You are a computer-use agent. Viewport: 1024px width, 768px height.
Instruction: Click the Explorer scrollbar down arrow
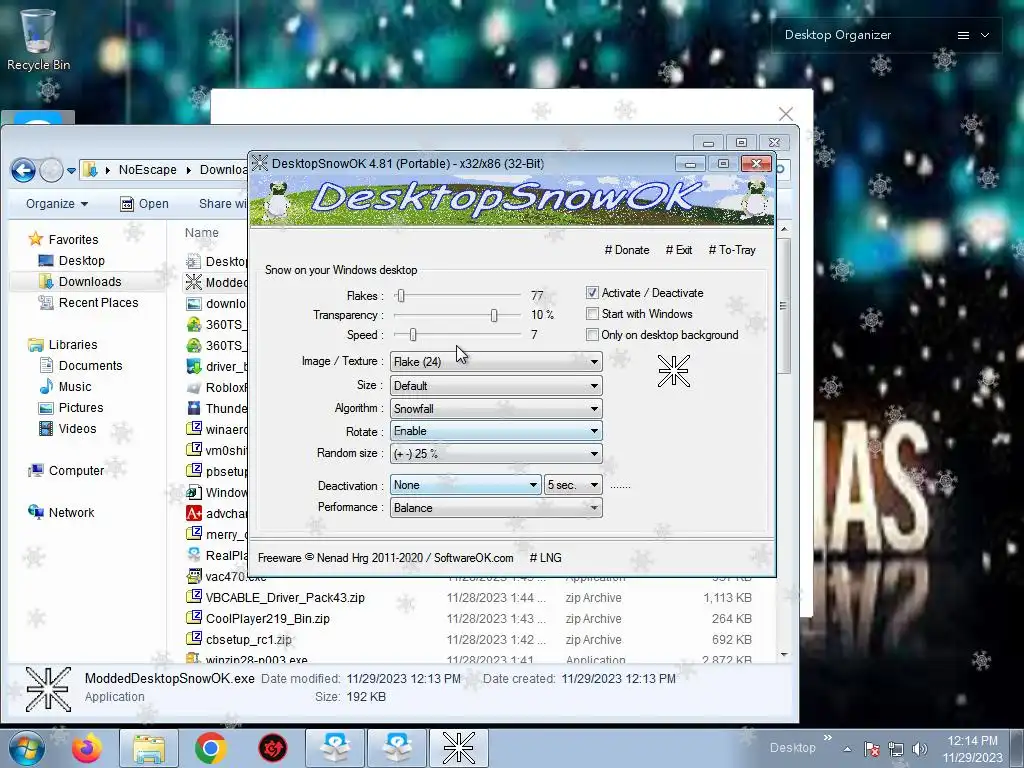(784, 654)
